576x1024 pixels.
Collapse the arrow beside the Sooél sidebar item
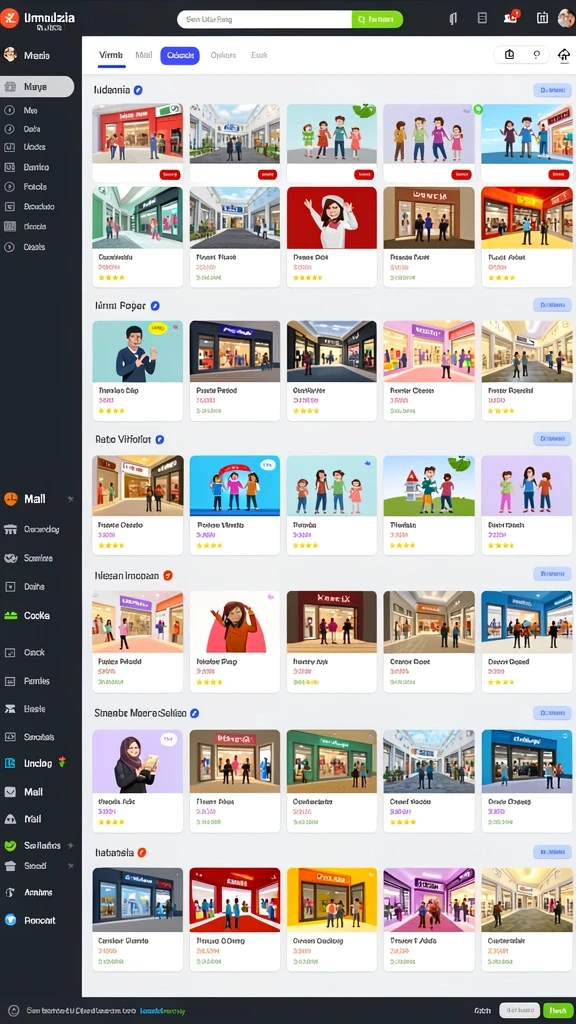click(71, 866)
